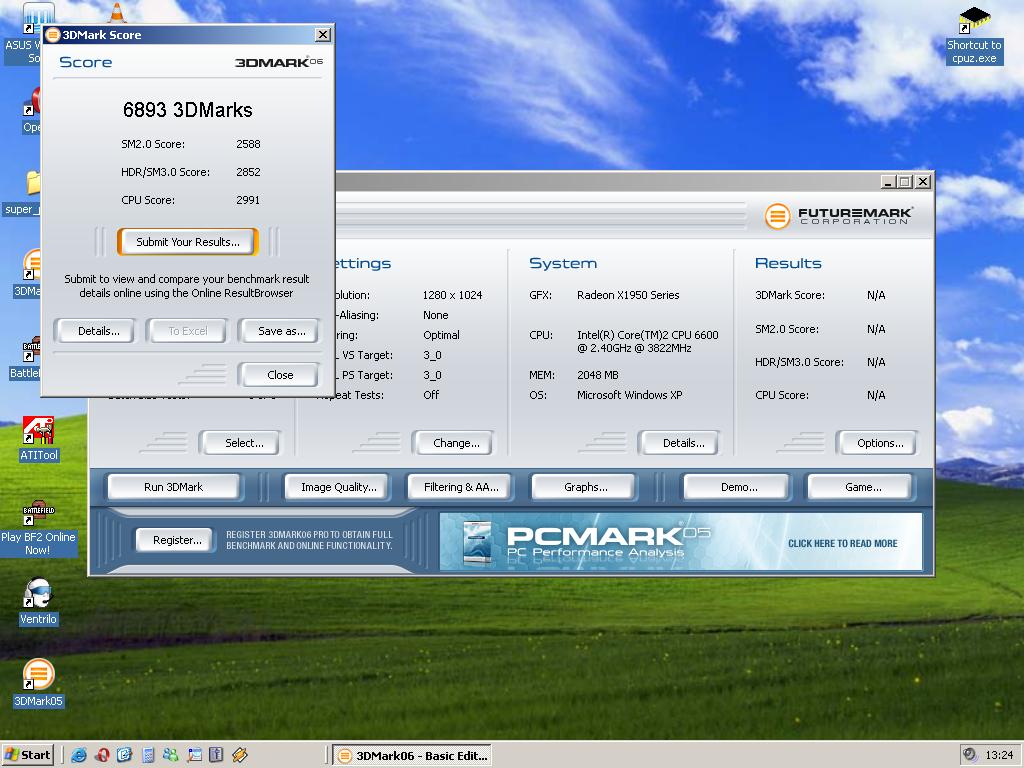Click Submit Your Results button
Screen dimensions: 1024x768
188,242
